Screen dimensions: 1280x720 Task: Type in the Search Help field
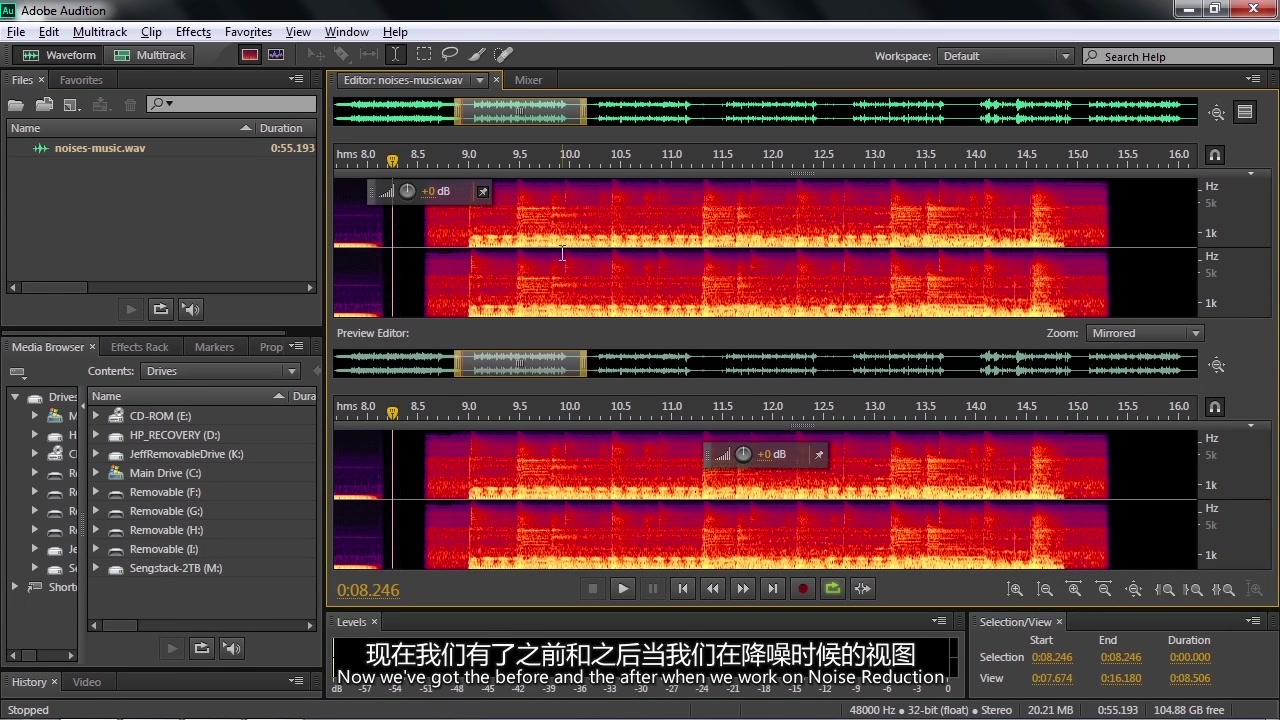(1180, 56)
